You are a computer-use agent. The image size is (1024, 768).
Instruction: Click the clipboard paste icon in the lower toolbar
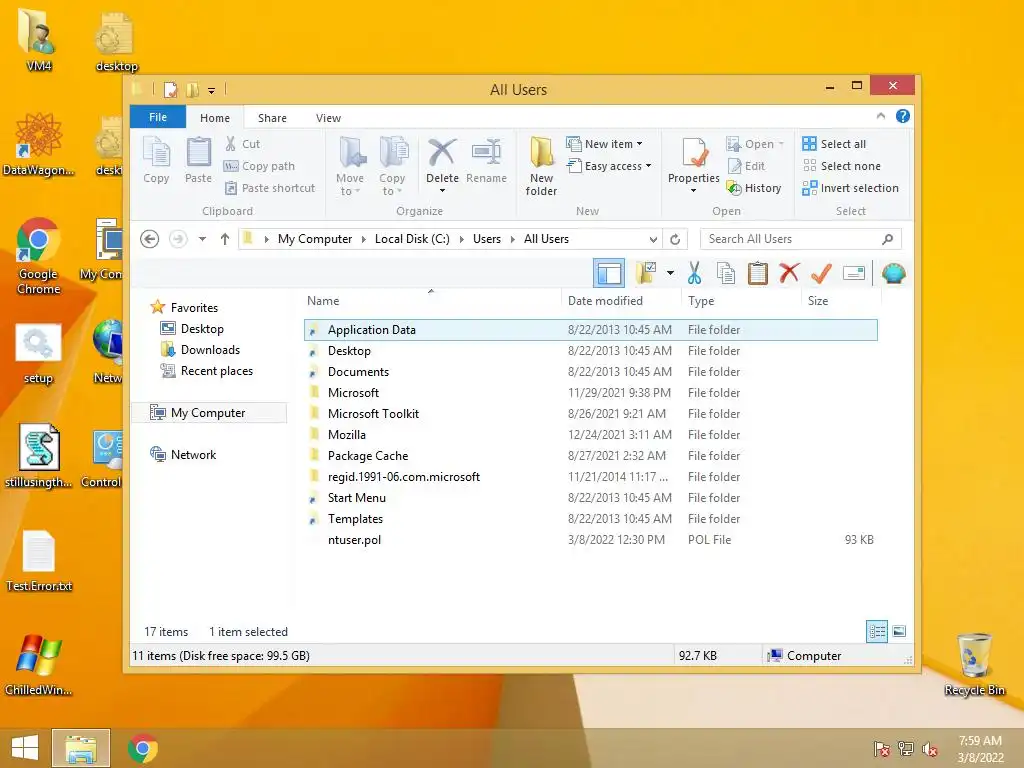(758, 273)
